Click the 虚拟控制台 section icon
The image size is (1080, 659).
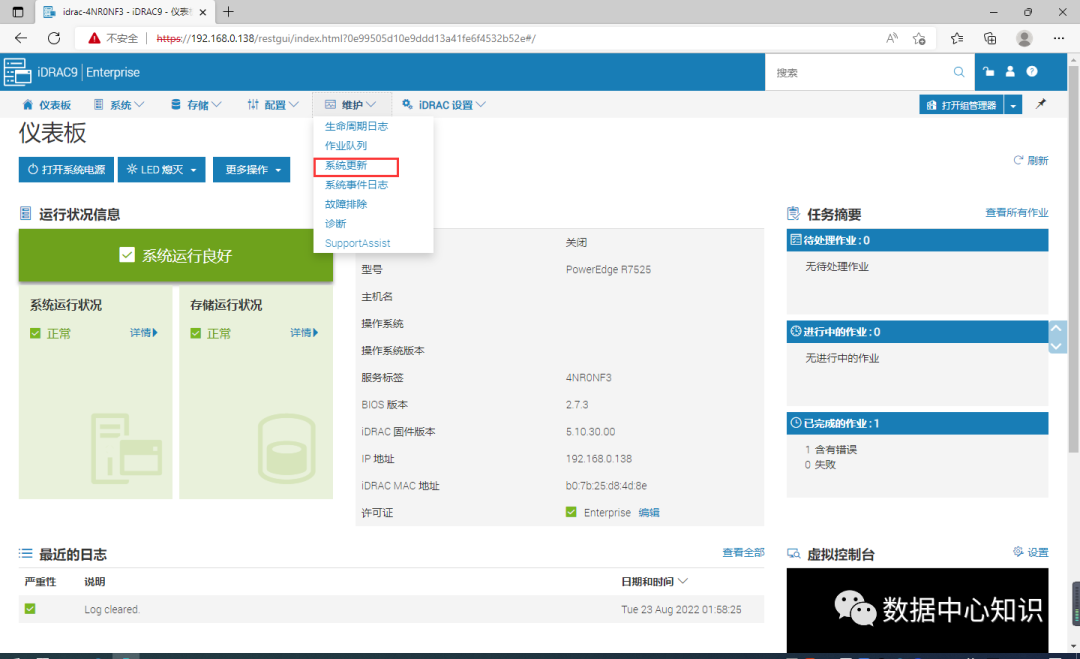click(x=793, y=554)
